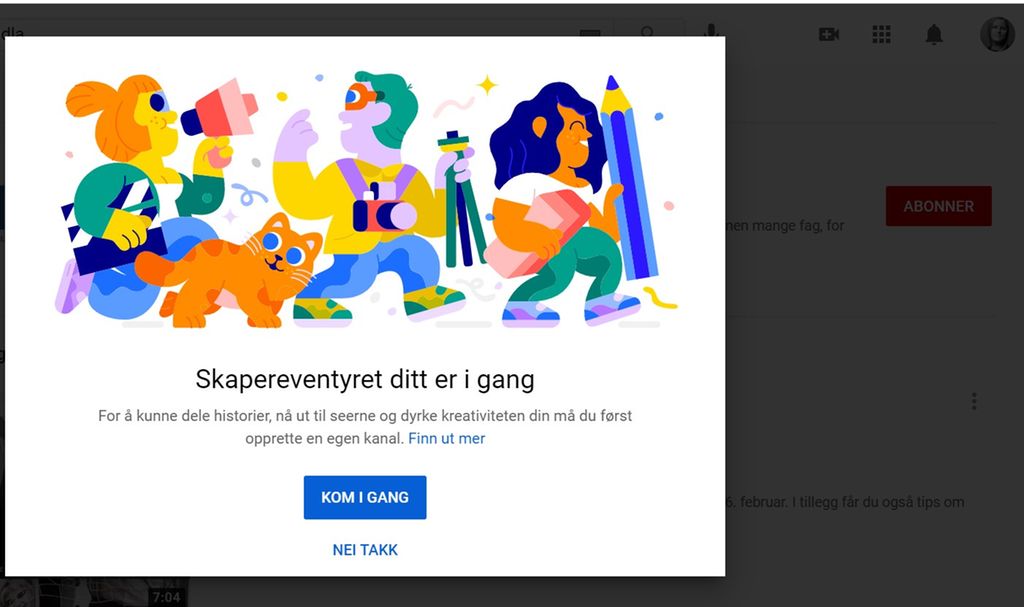Click the video creation camera icon

(827, 33)
